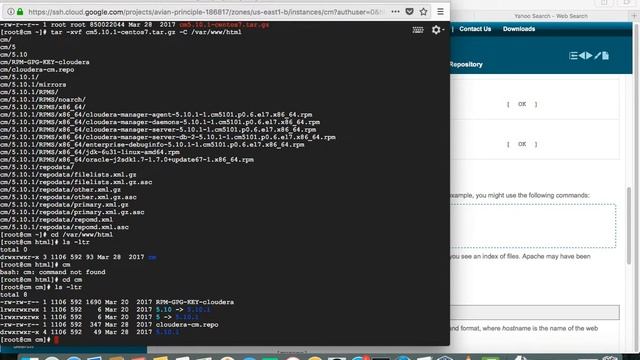Open the SSH on-screen keyboard icon
This screenshot has width=640, height=360.
[418, 30]
